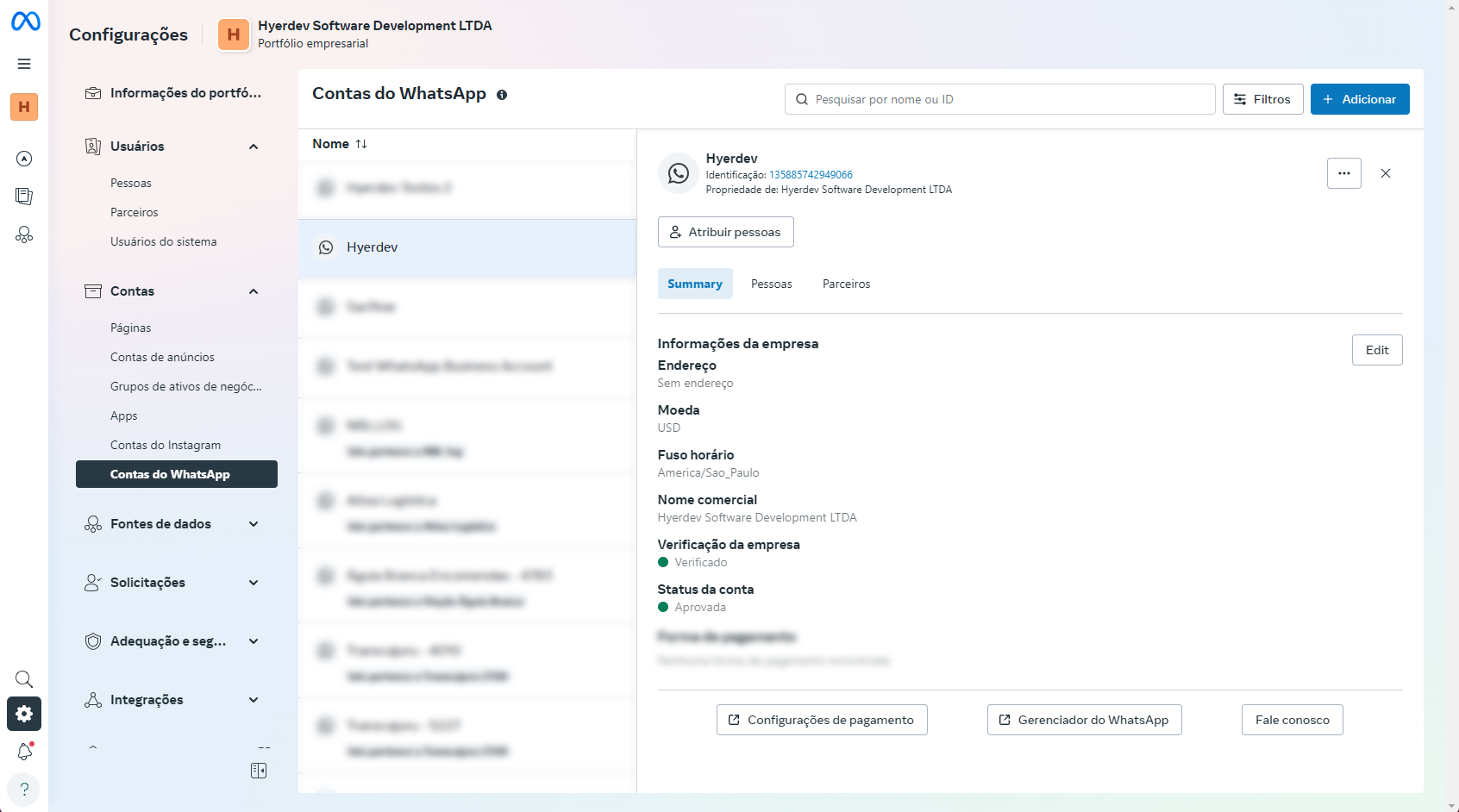Switch to the Parceiros tab
Viewport: 1459px width, 812px height.
point(846,284)
